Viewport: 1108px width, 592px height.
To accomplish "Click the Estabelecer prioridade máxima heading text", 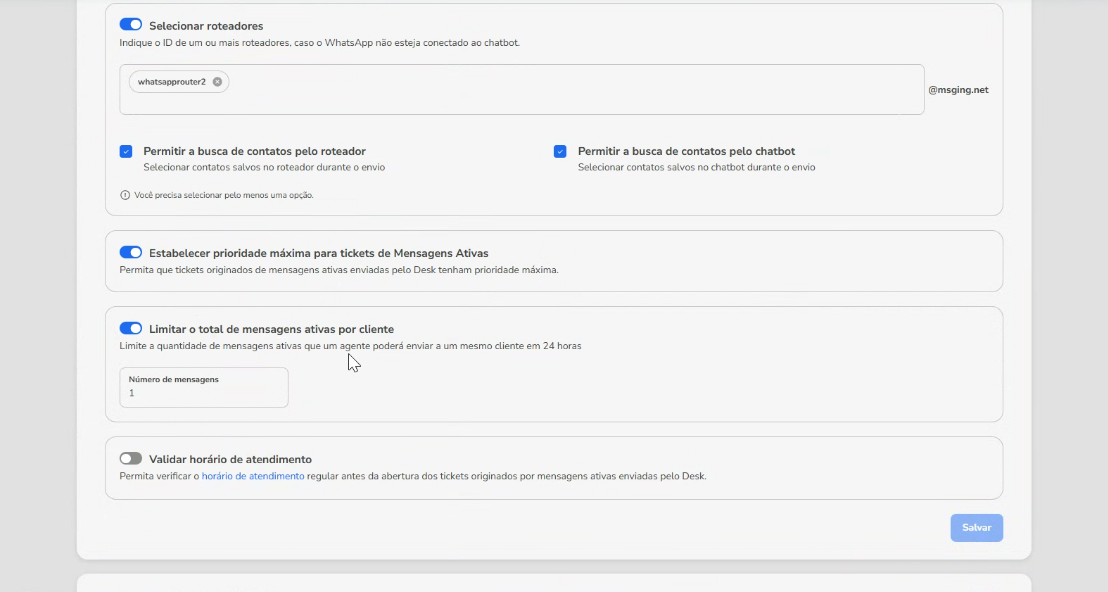I will (x=318, y=253).
